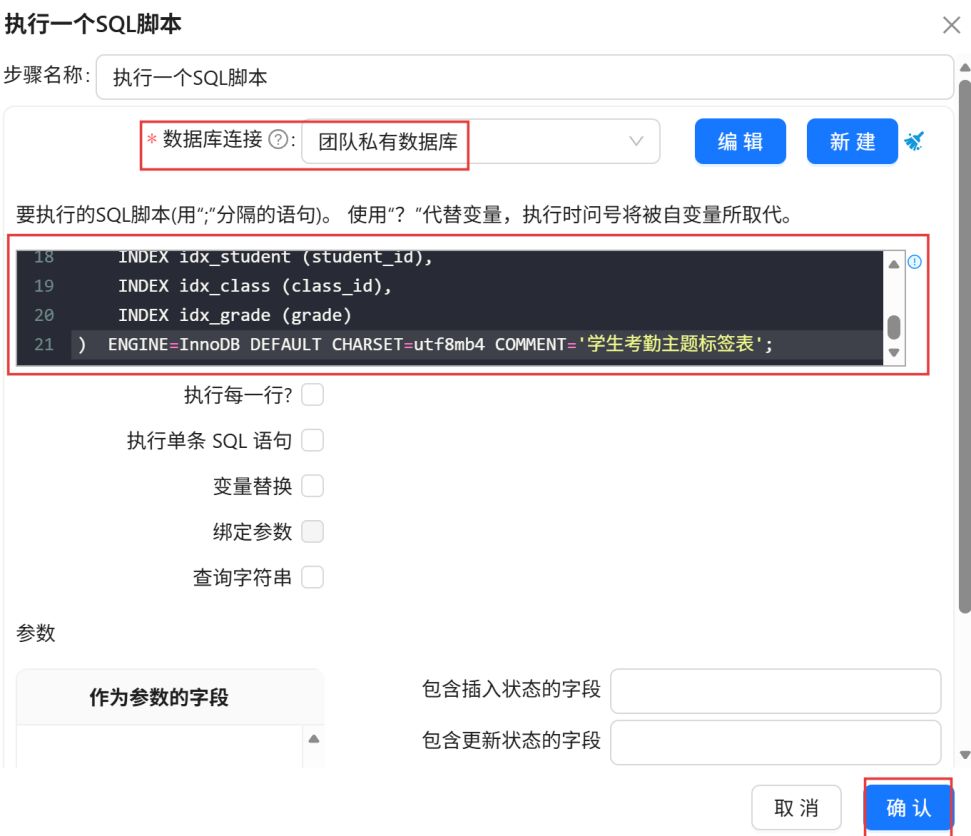
Task: Open the 团队私有数据库 connection dropdown
Action: [x=481, y=141]
